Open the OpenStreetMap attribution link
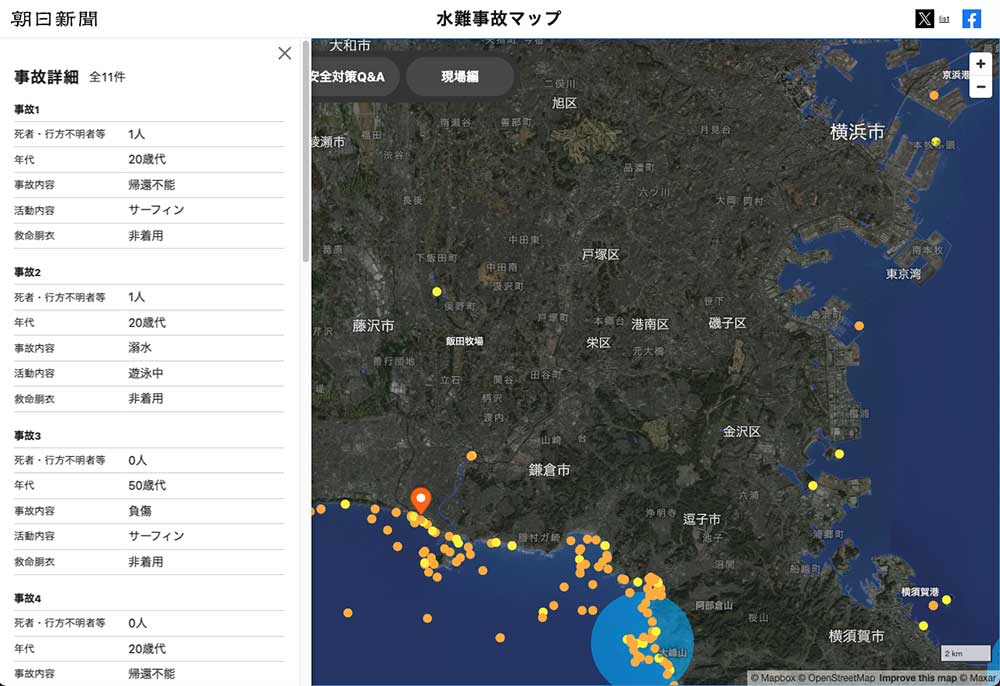 (837, 678)
